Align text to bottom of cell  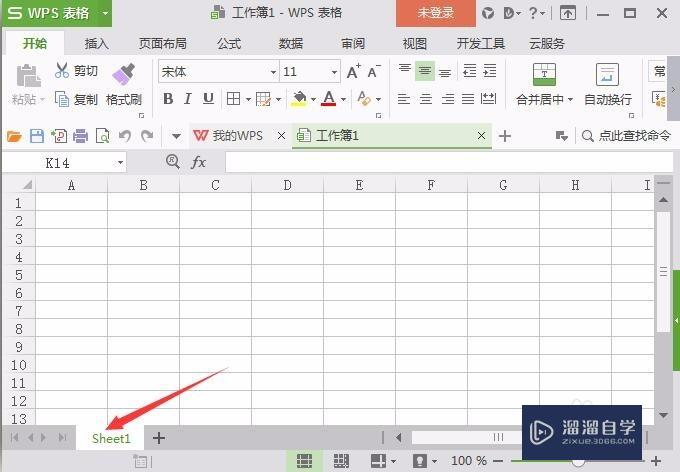point(445,72)
